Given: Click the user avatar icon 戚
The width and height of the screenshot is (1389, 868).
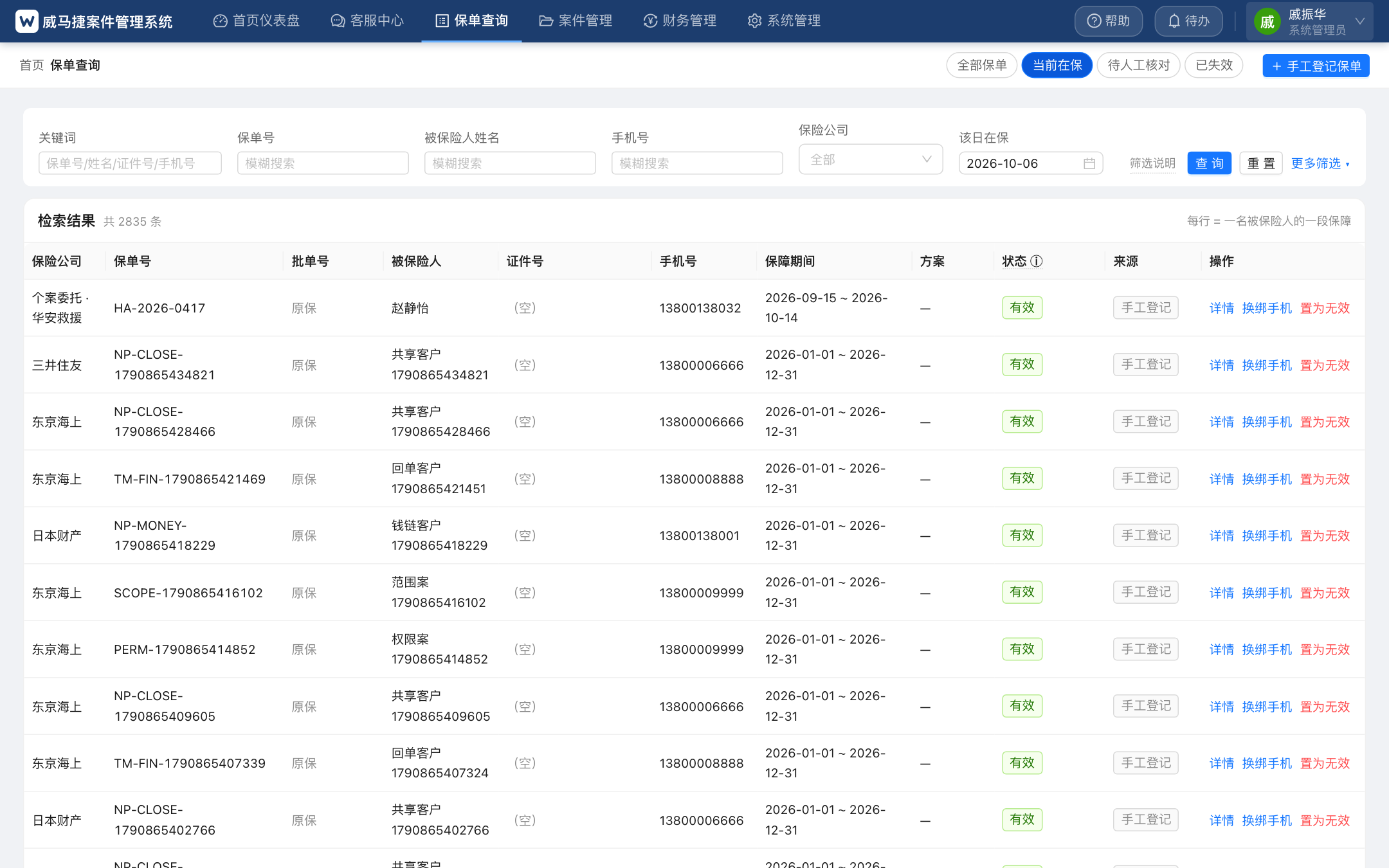Looking at the screenshot, I should pos(1267,22).
